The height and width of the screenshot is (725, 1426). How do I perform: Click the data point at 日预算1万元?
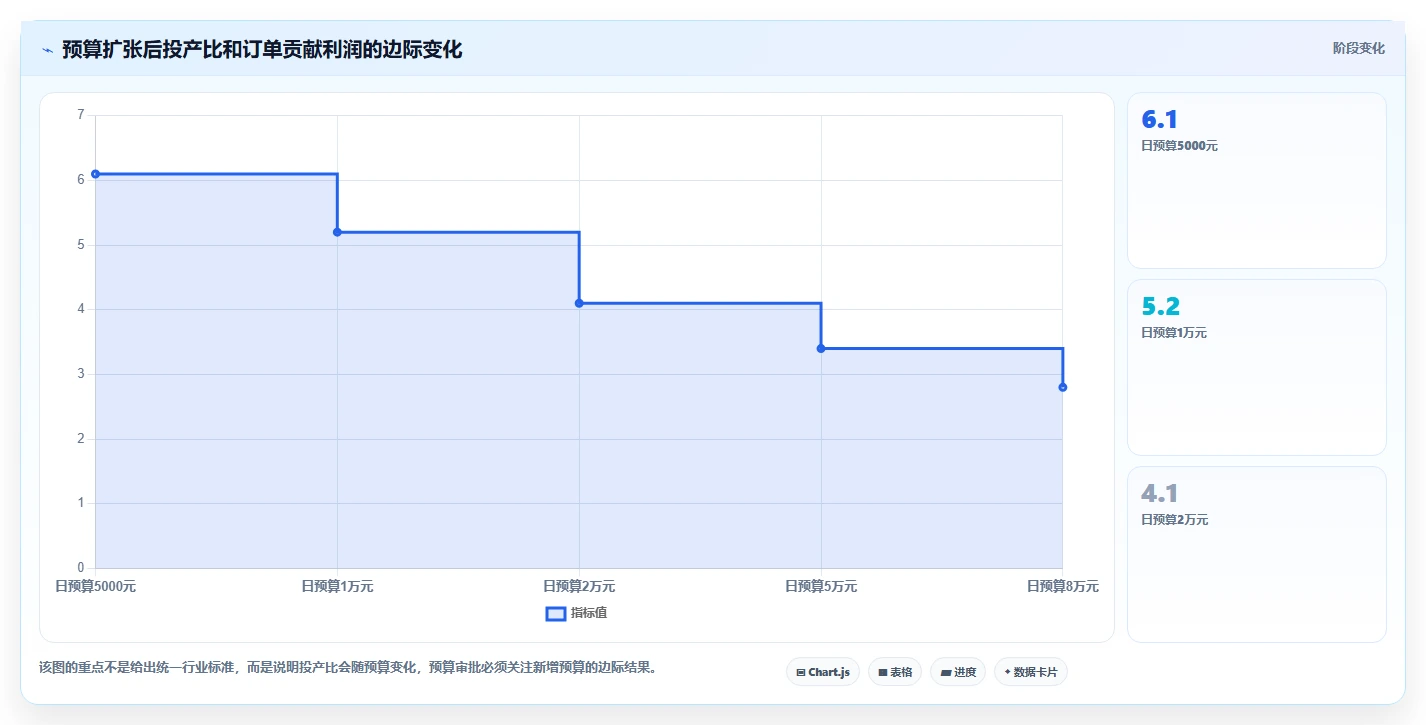(x=337, y=232)
